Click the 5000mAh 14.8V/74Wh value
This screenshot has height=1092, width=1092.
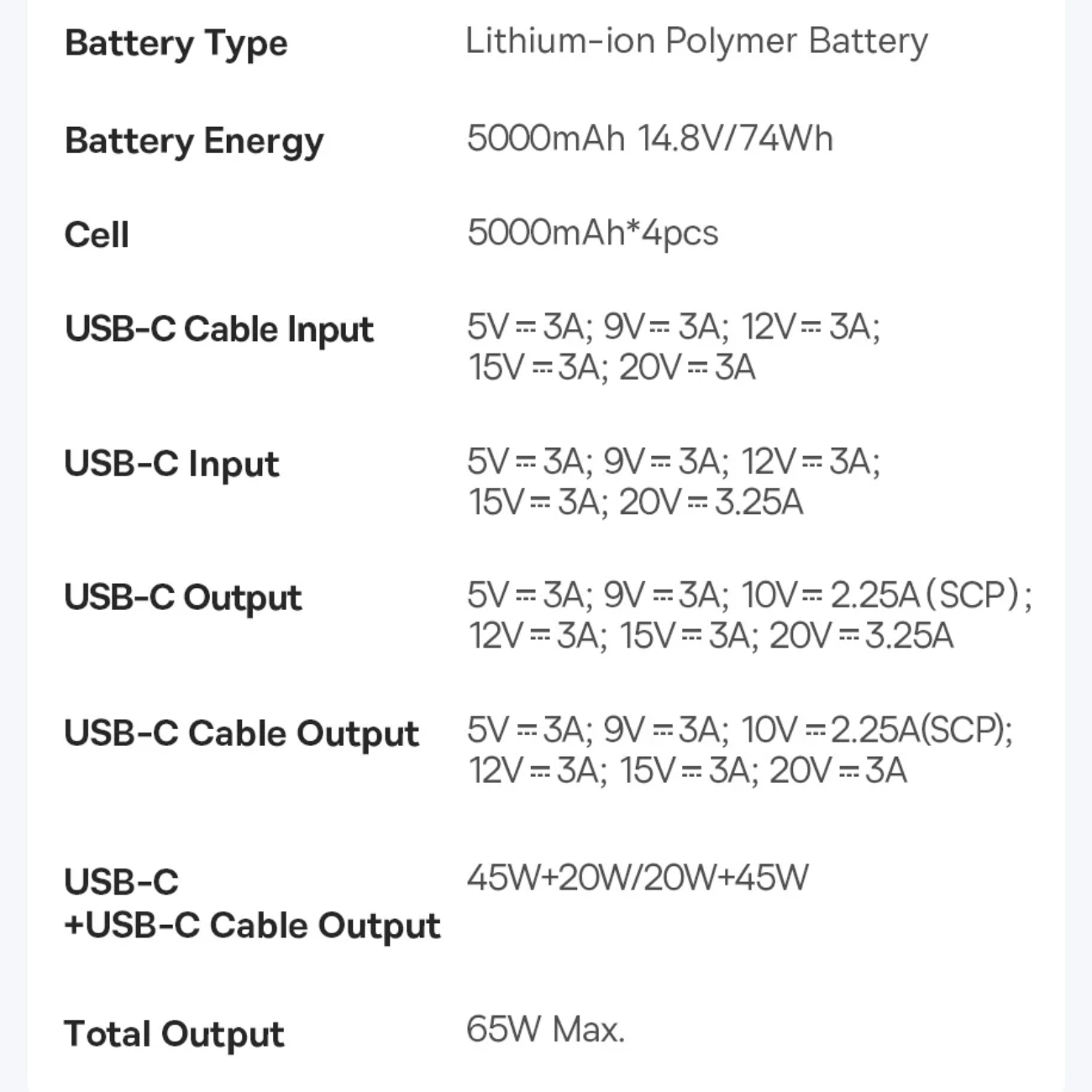click(649, 139)
